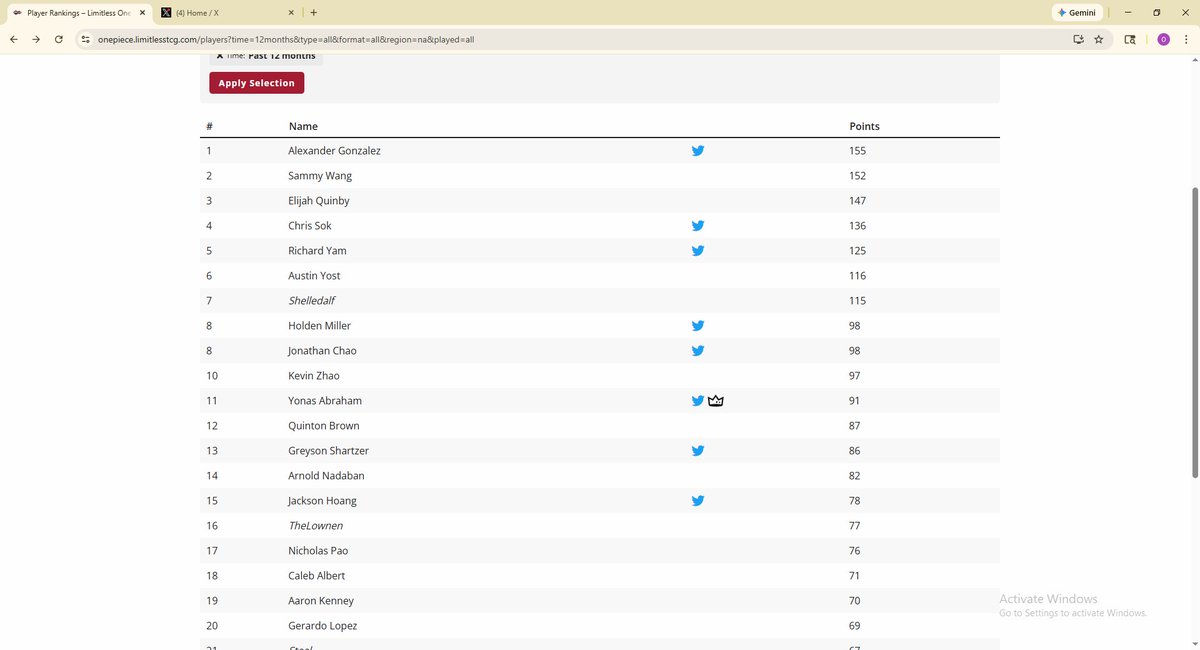Open Arnold Nadaban's player profile
Screen dimensions: 1200x650
[324, 476]
